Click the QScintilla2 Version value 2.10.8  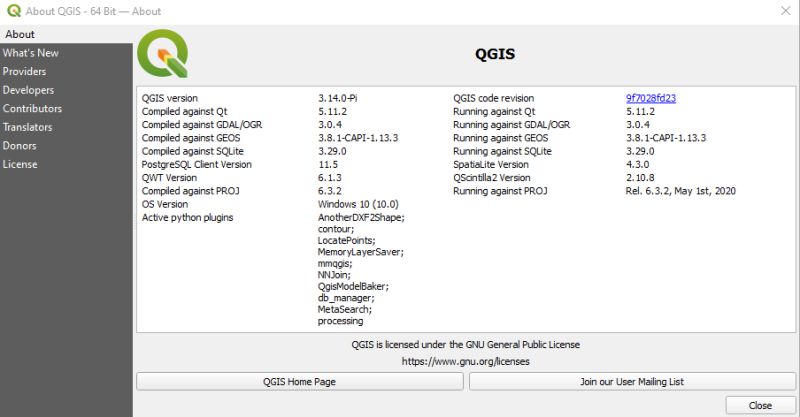point(640,178)
